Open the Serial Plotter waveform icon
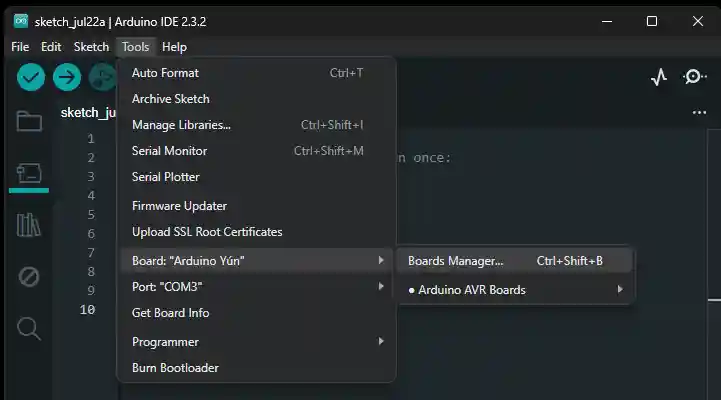 pos(659,77)
